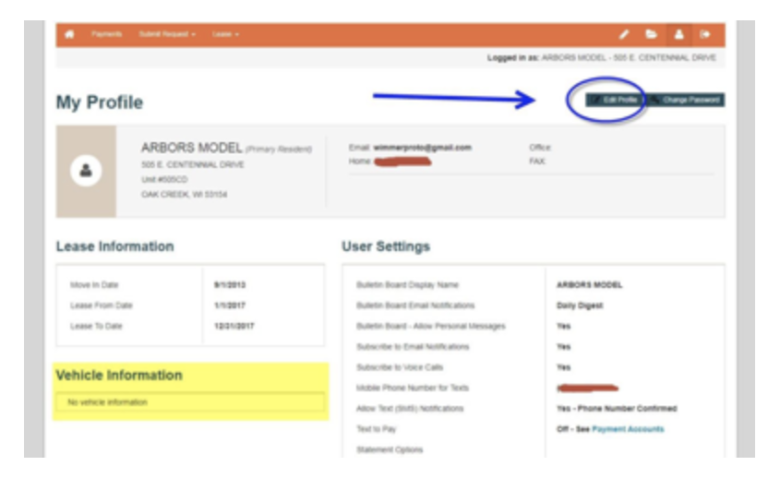Click the Home icon in navbar
This screenshot has height=478, width=768.
tap(70, 34)
